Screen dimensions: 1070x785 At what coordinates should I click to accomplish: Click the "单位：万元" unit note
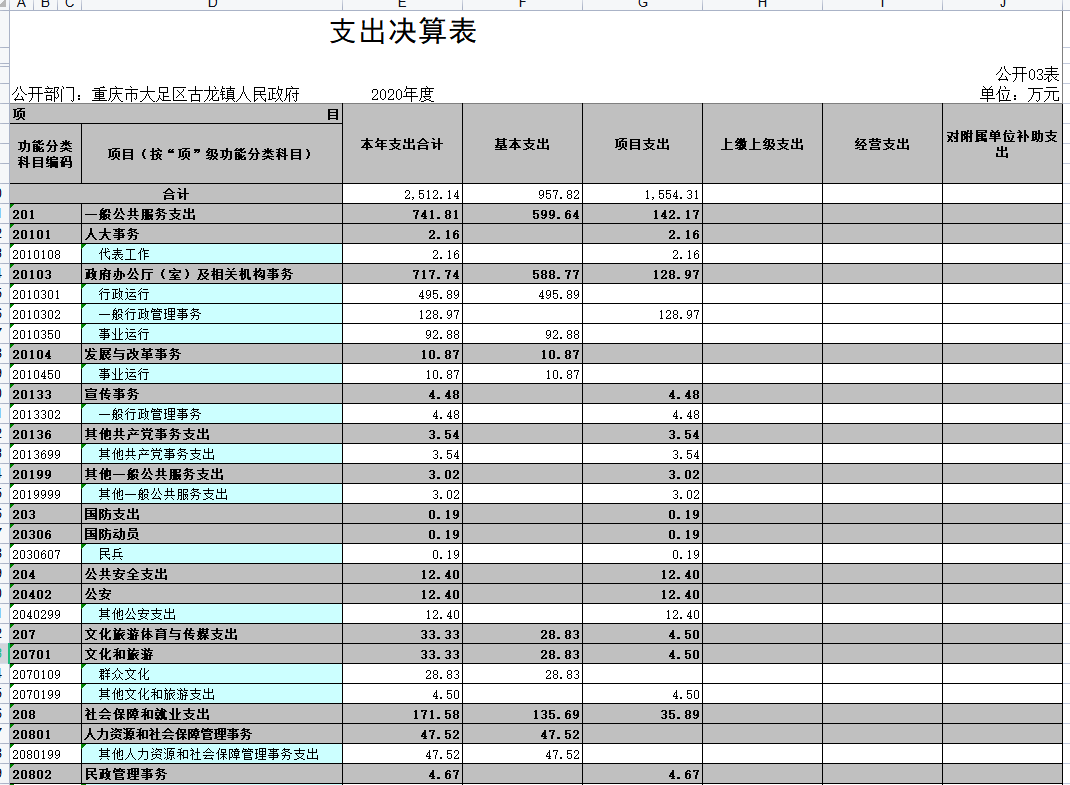click(1020, 94)
